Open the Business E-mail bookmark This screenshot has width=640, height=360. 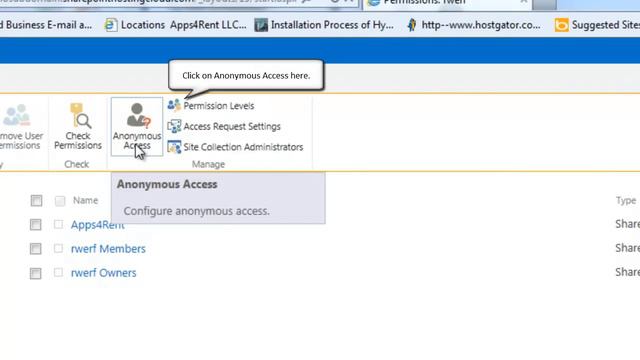[46, 25]
